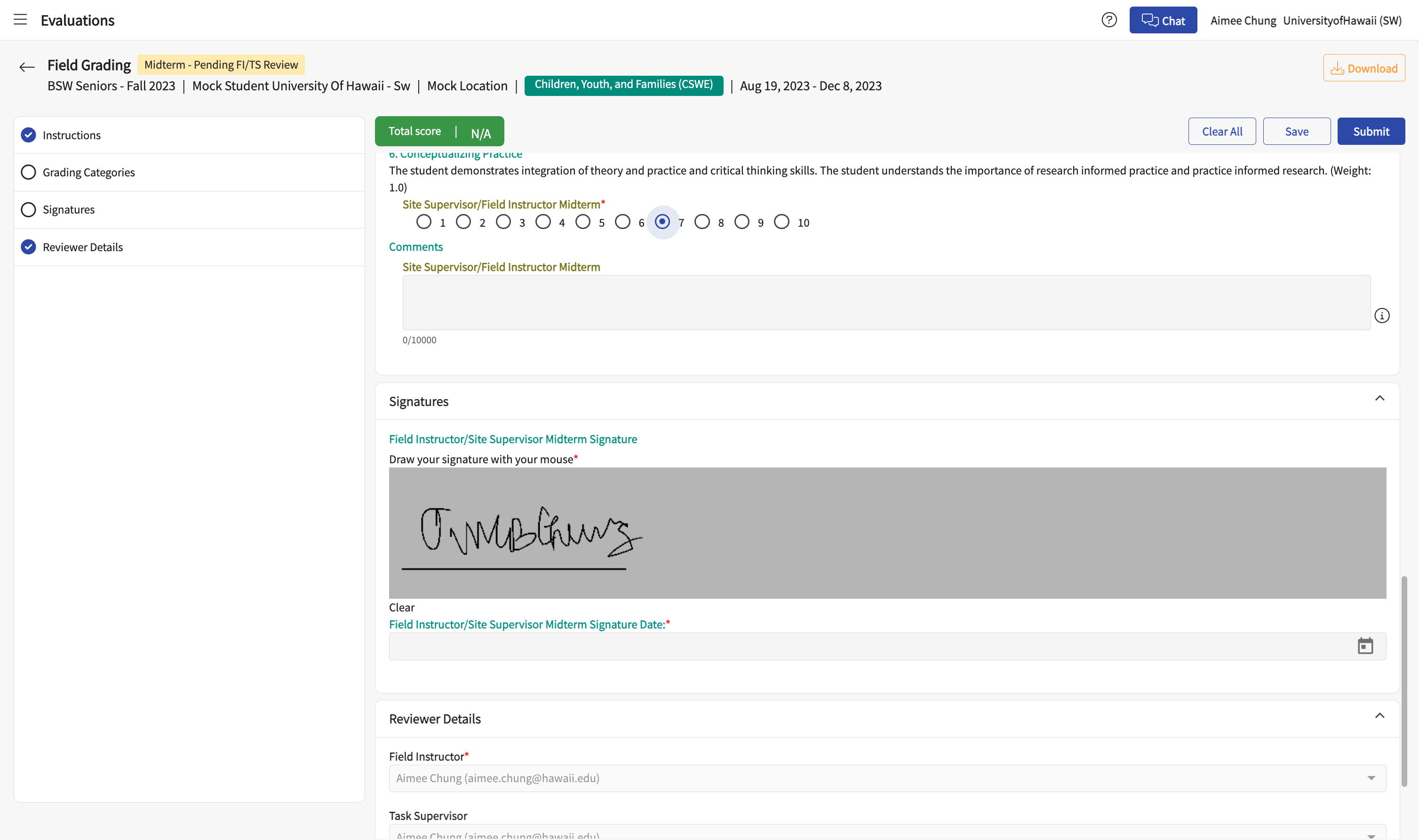Select rating 5 for Conceptualizing Practice
1419x840 pixels.
point(582,222)
